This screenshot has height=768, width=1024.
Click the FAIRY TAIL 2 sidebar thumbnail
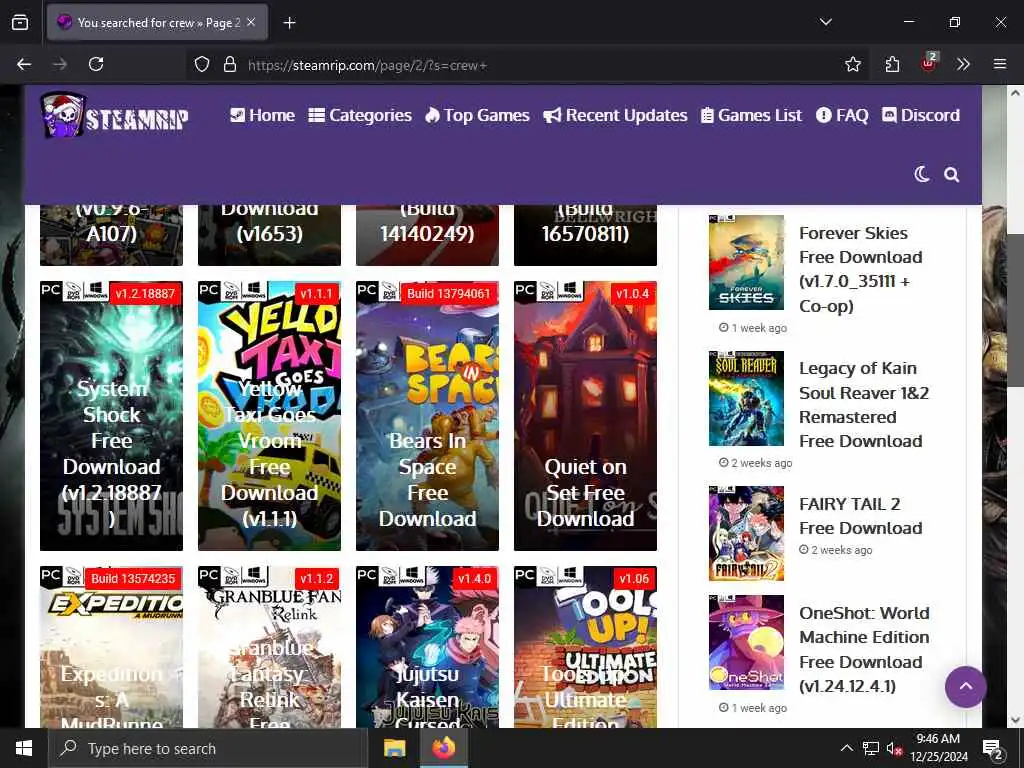(x=746, y=534)
